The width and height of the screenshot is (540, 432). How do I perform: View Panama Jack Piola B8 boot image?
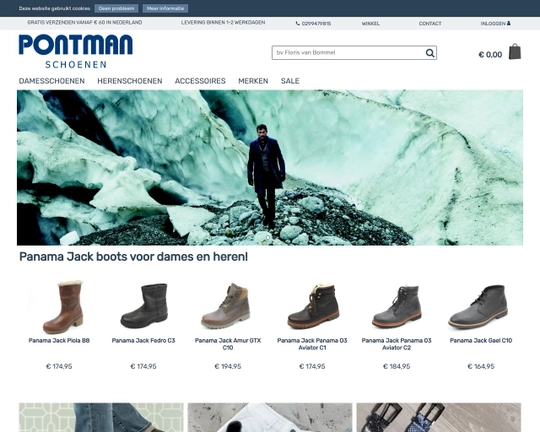(x=63, y=306)
